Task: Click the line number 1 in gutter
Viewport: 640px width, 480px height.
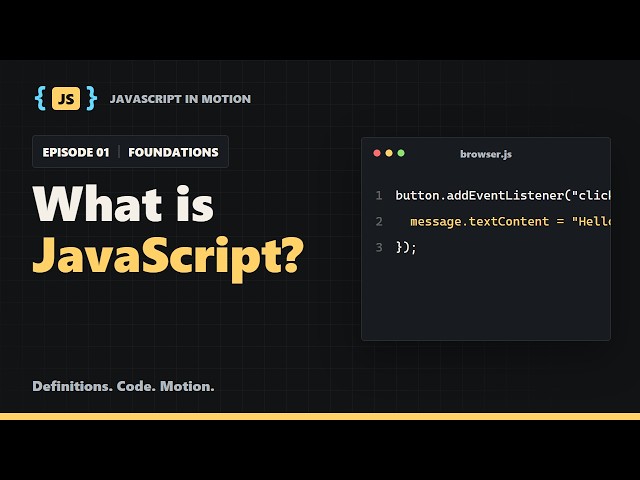Action: pos(379,196)
